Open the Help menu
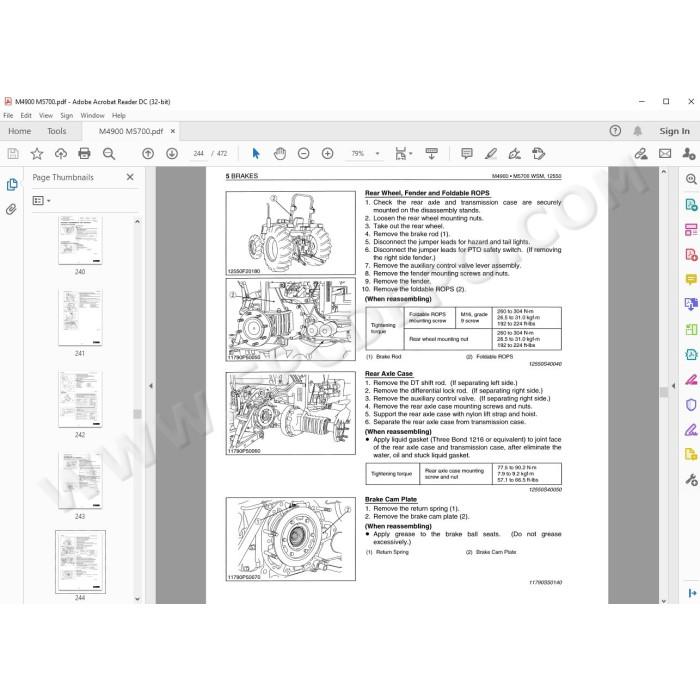 click(x=119, y=115)
